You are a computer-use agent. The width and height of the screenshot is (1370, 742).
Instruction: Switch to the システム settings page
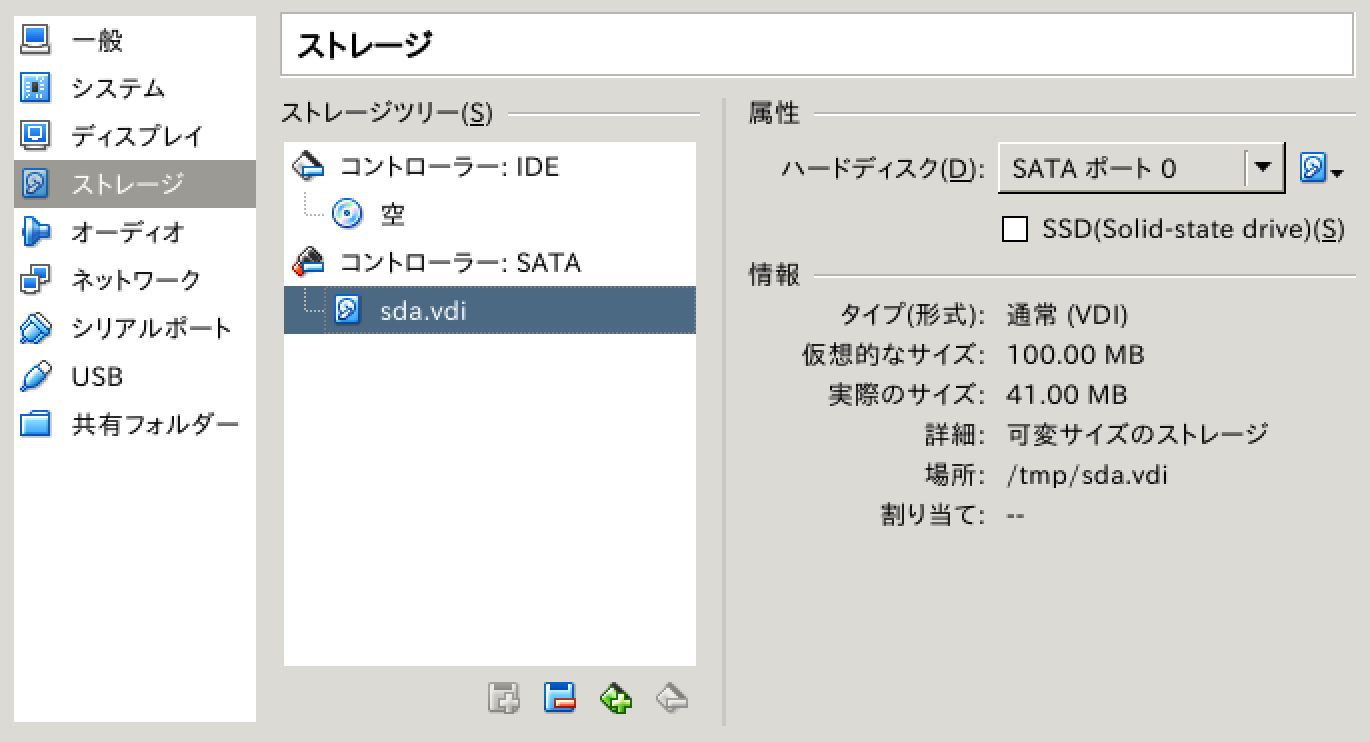[x=117, y=89]
